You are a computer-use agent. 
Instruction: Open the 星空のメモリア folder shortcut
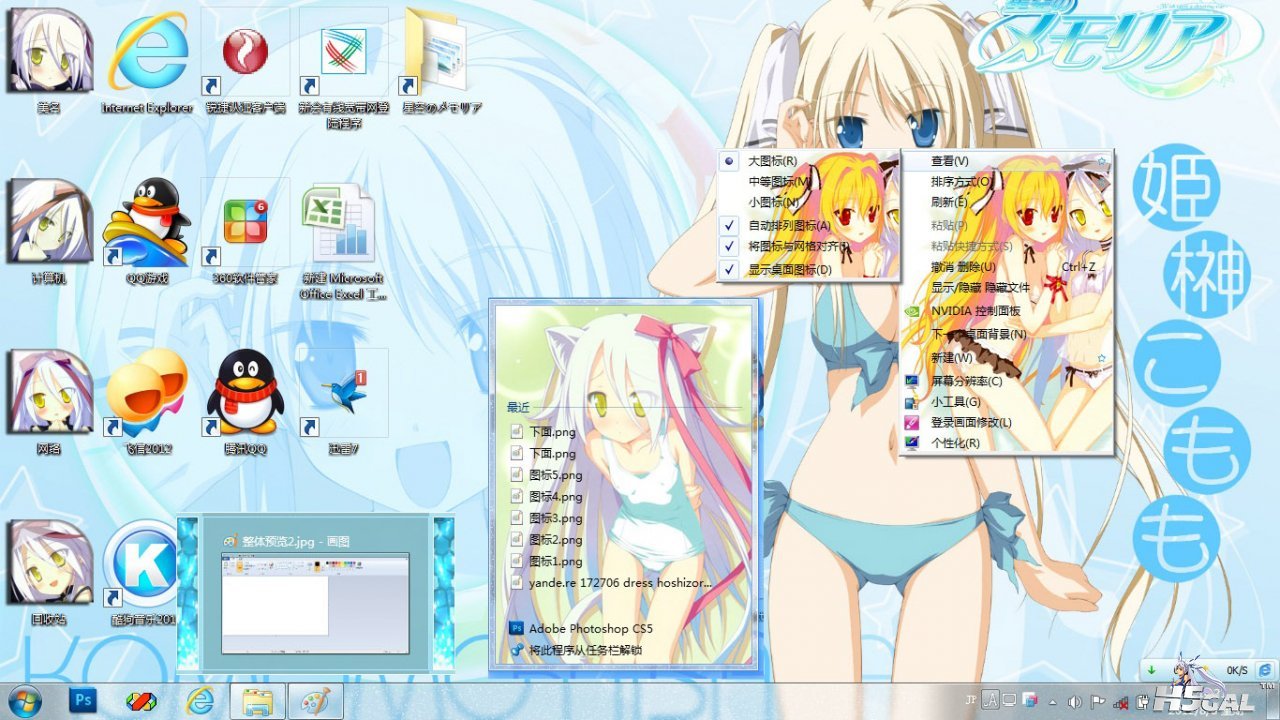442,60
